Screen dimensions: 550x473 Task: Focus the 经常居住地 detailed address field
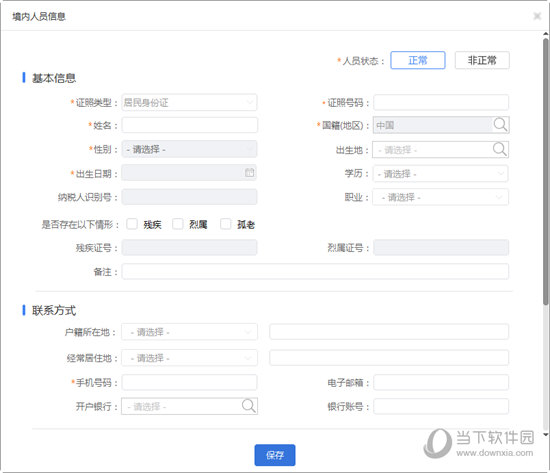pos(389,358)
